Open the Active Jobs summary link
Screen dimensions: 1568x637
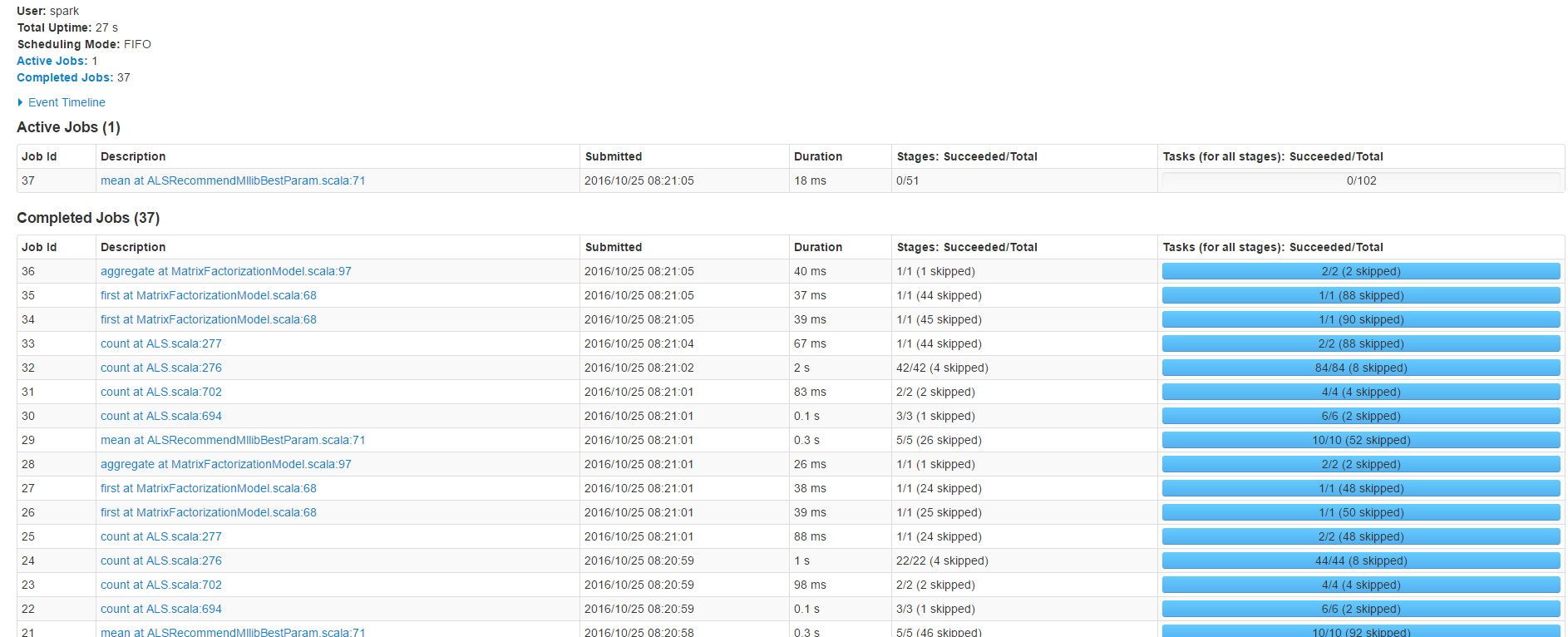52,61
